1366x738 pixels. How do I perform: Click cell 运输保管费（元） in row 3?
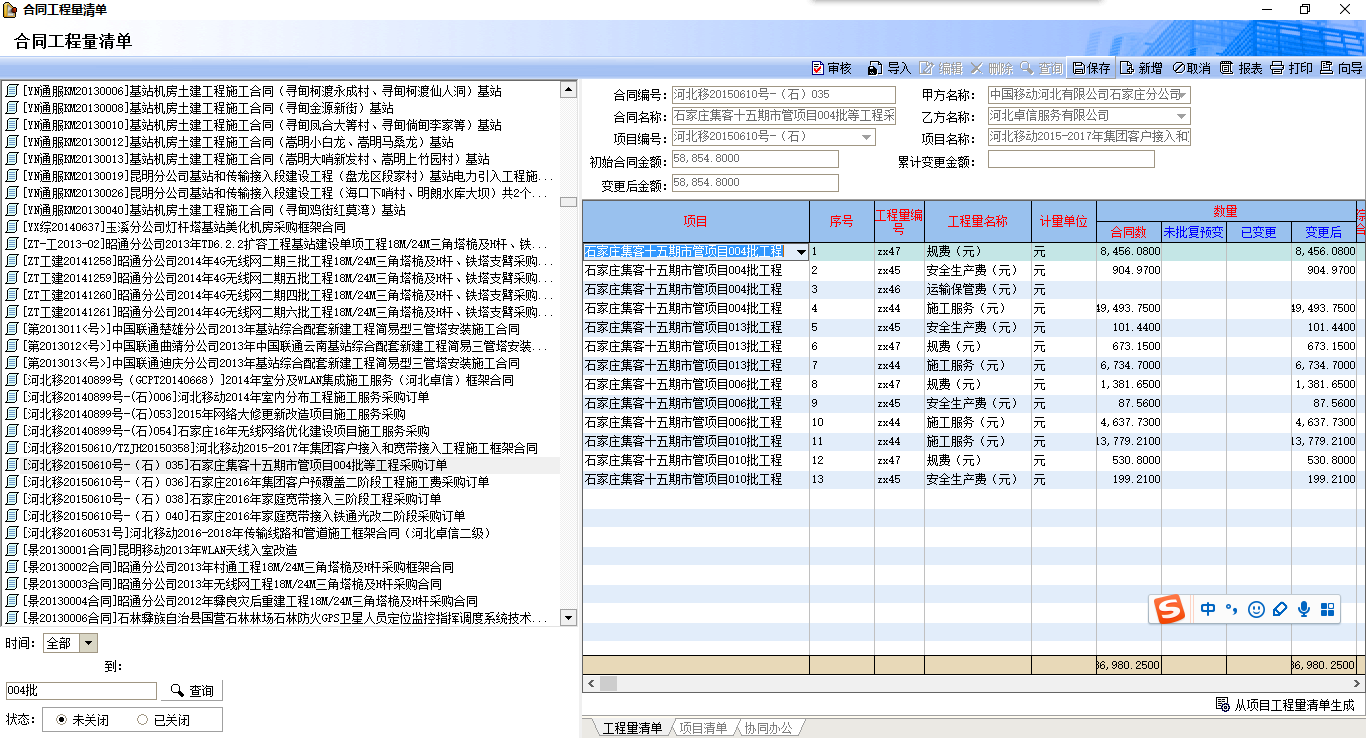pyautogui.click(x=978, y=290)
